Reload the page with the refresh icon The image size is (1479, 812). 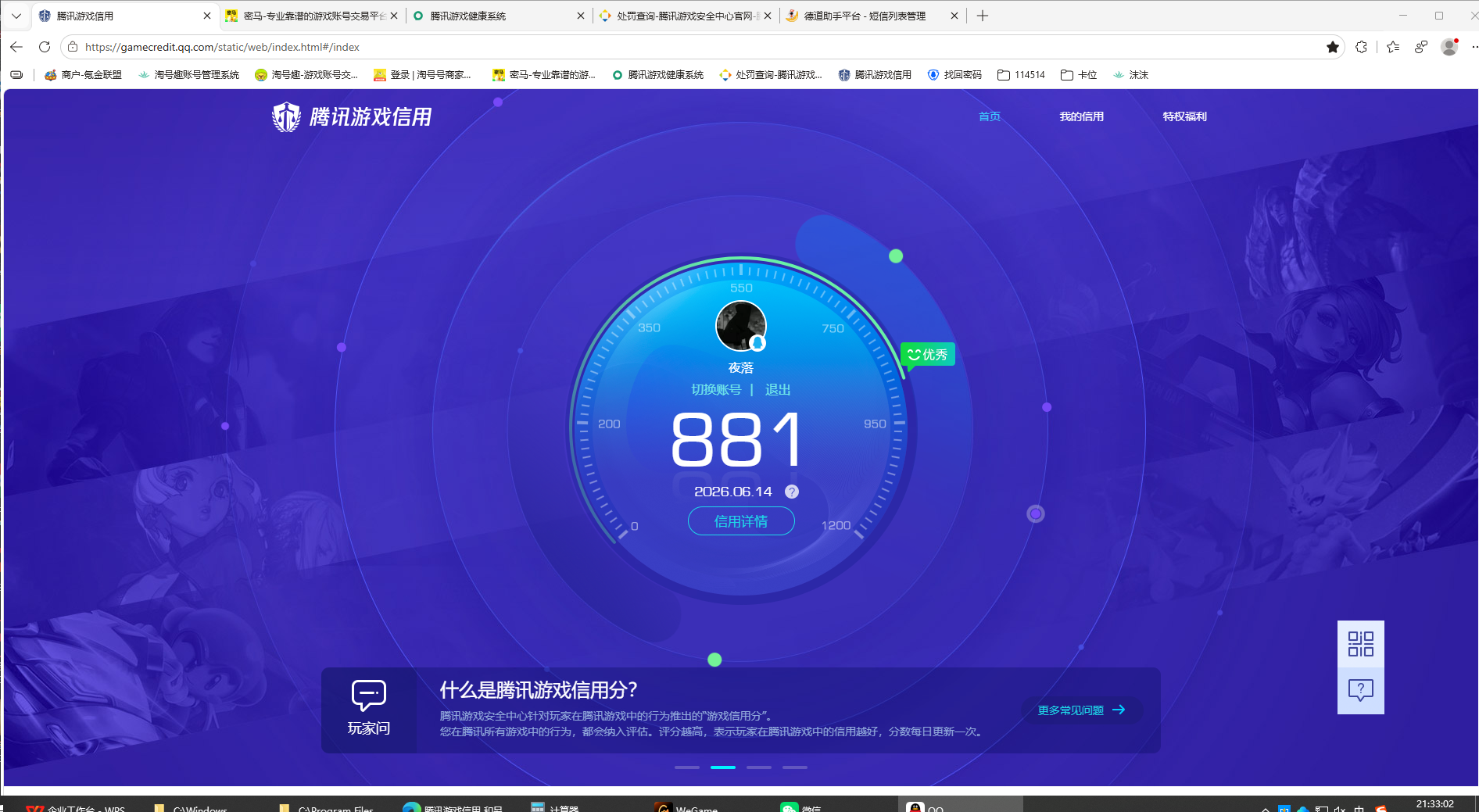tap(45, 47)
